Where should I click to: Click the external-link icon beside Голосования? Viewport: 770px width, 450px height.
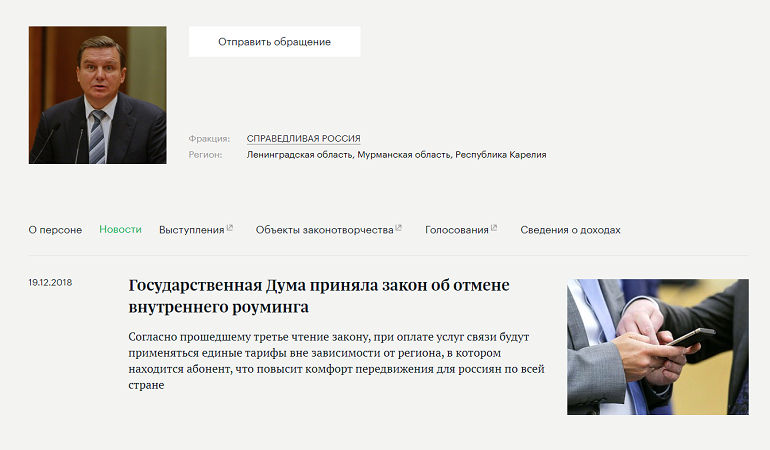point(494,228)
